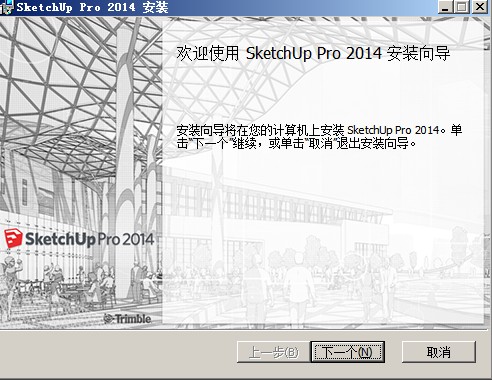Minimize the SketchUp installer window

click(x=445, y=7)
